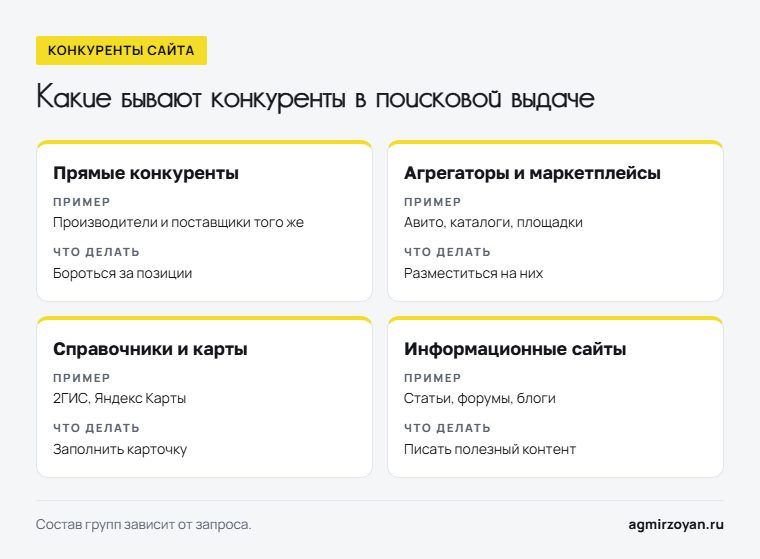Click 'ЧТО ДЕЛАТЬ' label in Справочники и карты card
The width and height of the screenshot is (760, 559).
click(x=96, y=428)
